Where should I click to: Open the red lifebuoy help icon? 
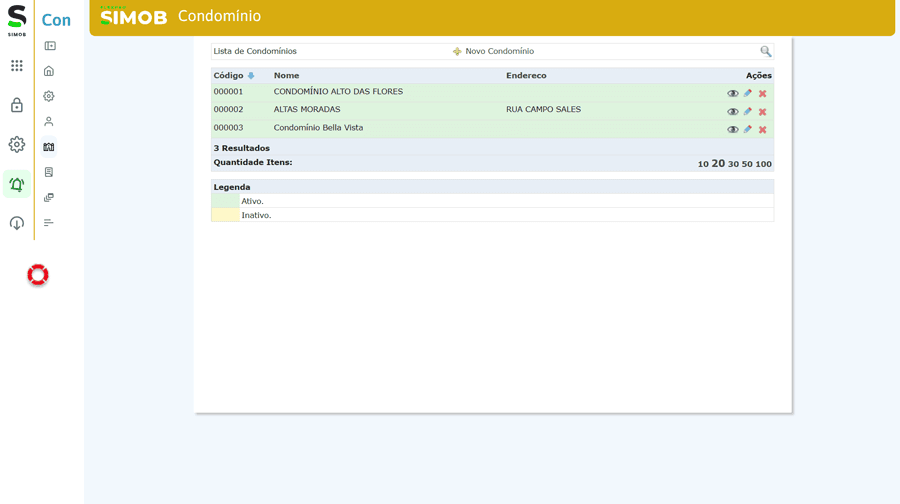pyautogui.click(x=38, y=275)
